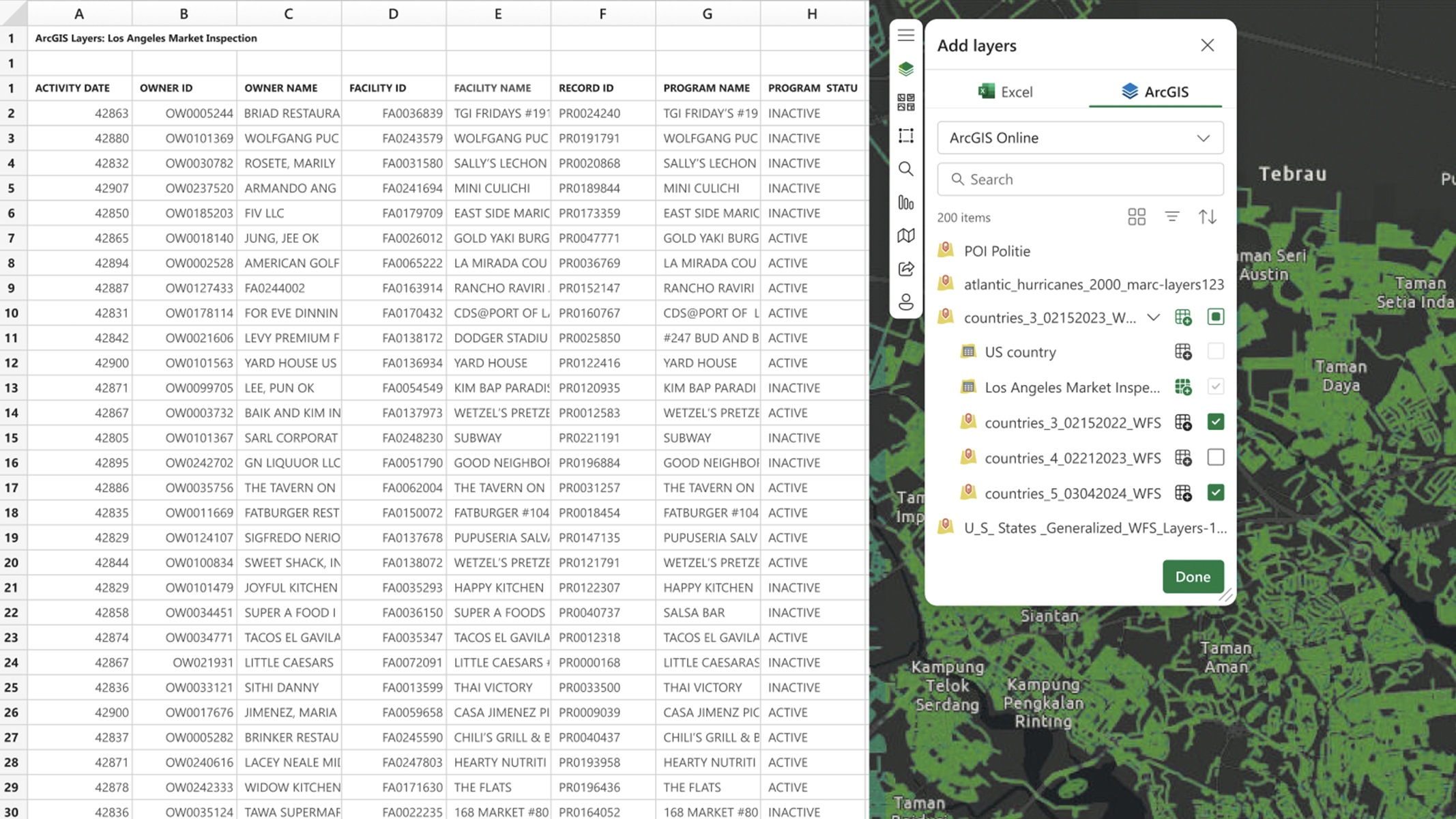This screenshot has width=1456, height=819.
Task: Collapse the countries_3_02152023 layer group
Action: 1153,317
